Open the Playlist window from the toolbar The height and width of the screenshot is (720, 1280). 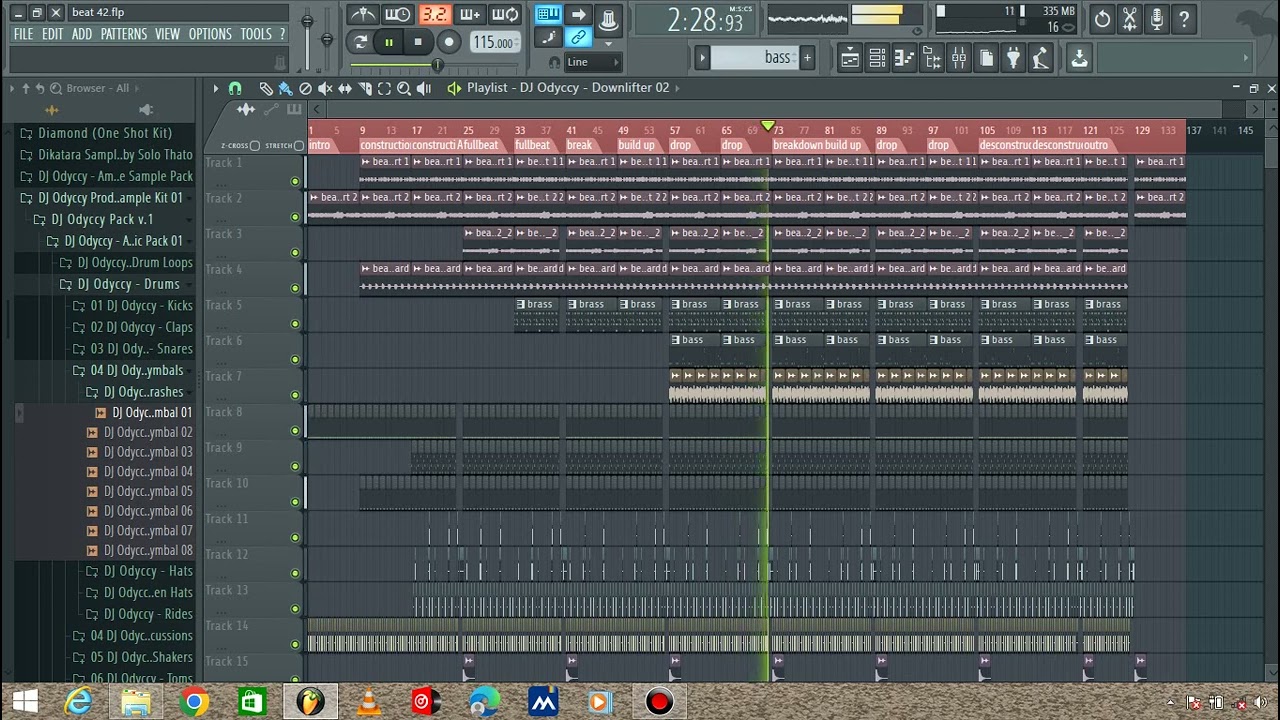[x=849, y=58]
